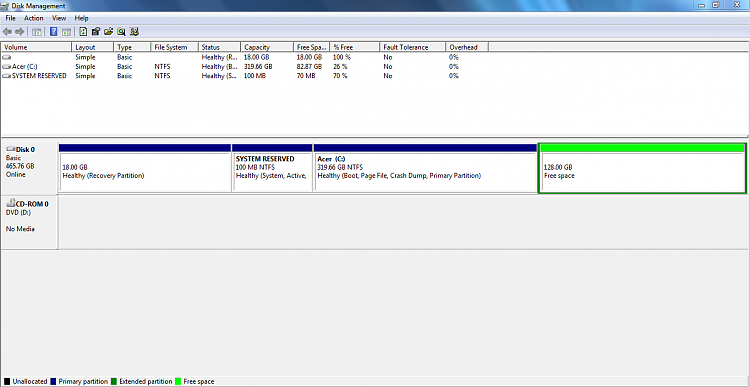The width and height of the screenshot is (750, 387).
Task: Toggle the Show/Hide Console Tree icon
Action: coord(36,32)
